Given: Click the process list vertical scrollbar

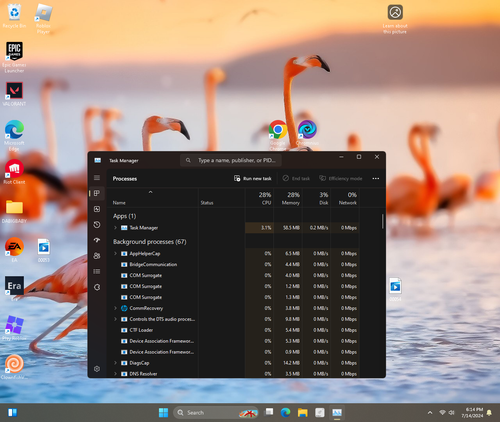Looking at the screenshot, I should [x=382, y=221].
